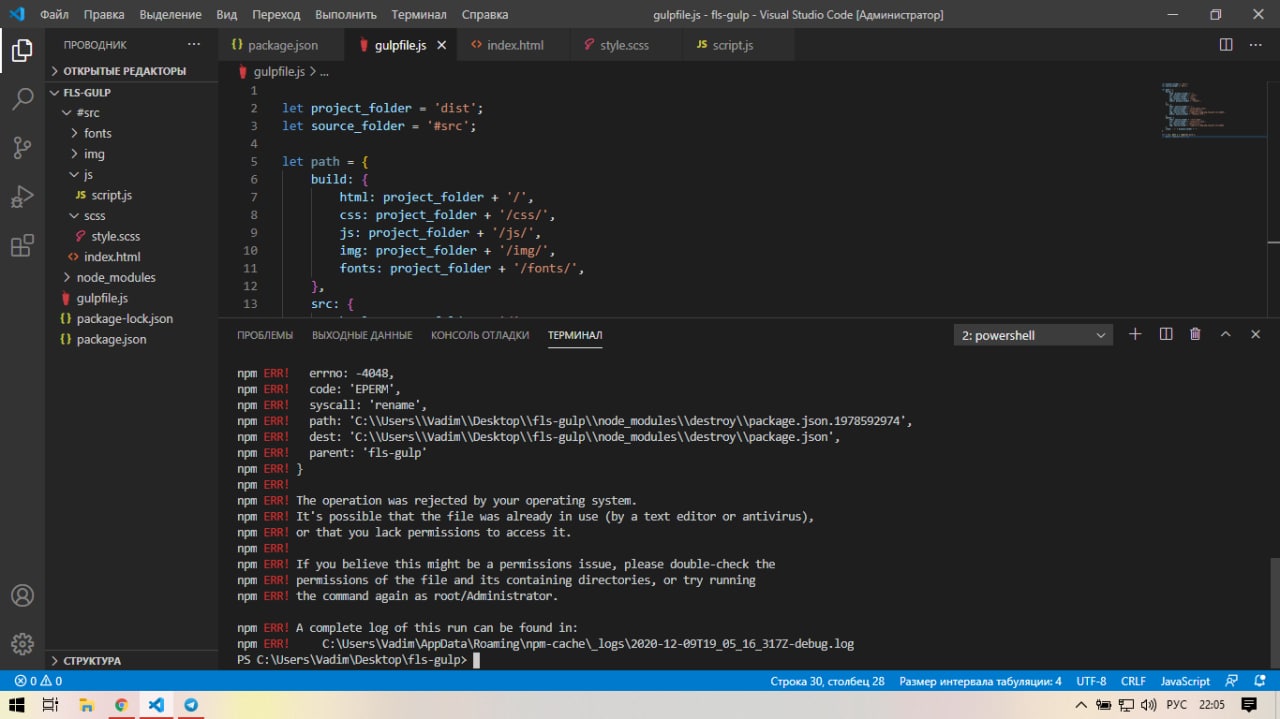1280x719 pixels.
Task: Open the Терминал menu
Action: coord(419,15)
